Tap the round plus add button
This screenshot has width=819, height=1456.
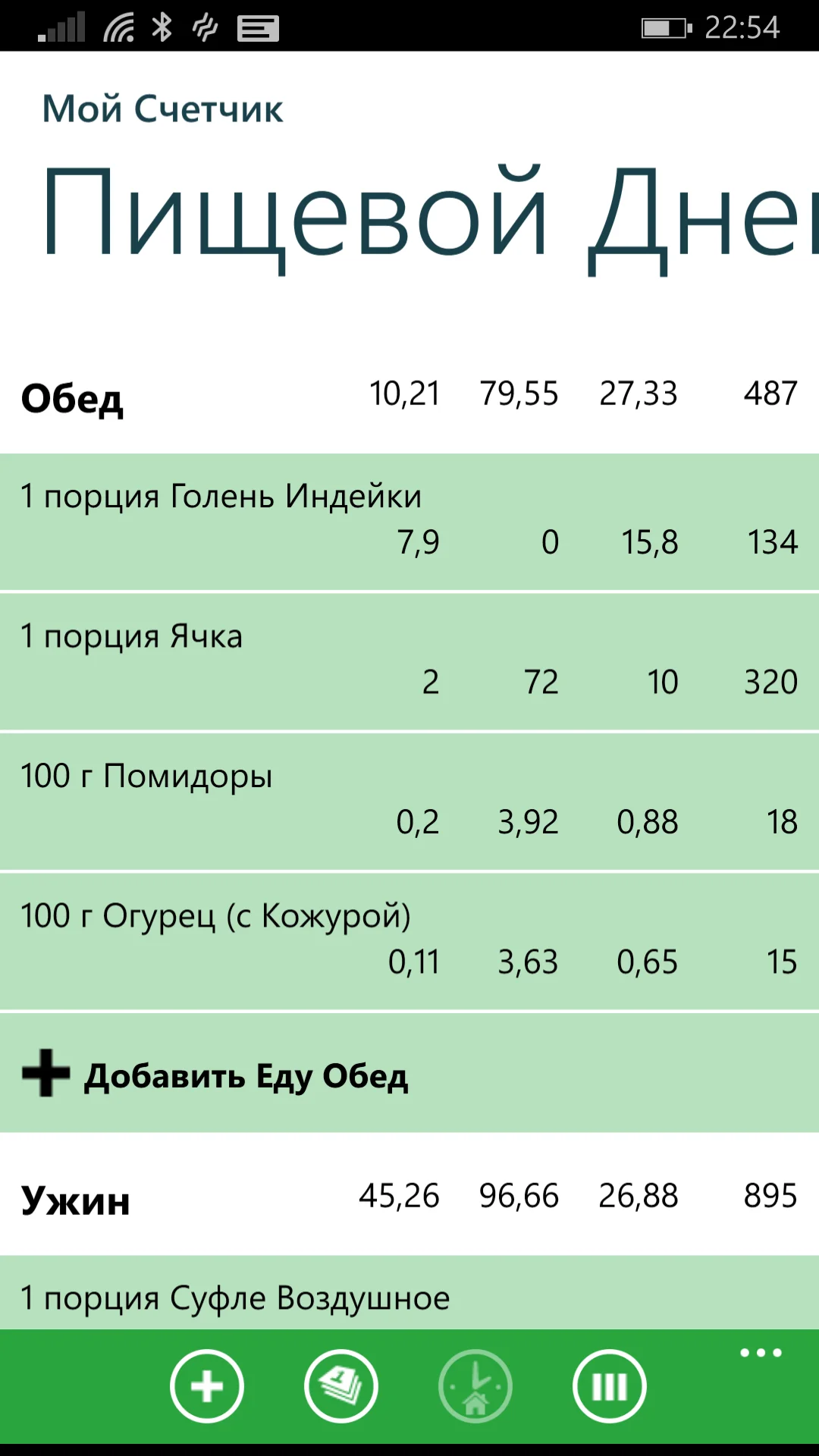click(206, 1387)
